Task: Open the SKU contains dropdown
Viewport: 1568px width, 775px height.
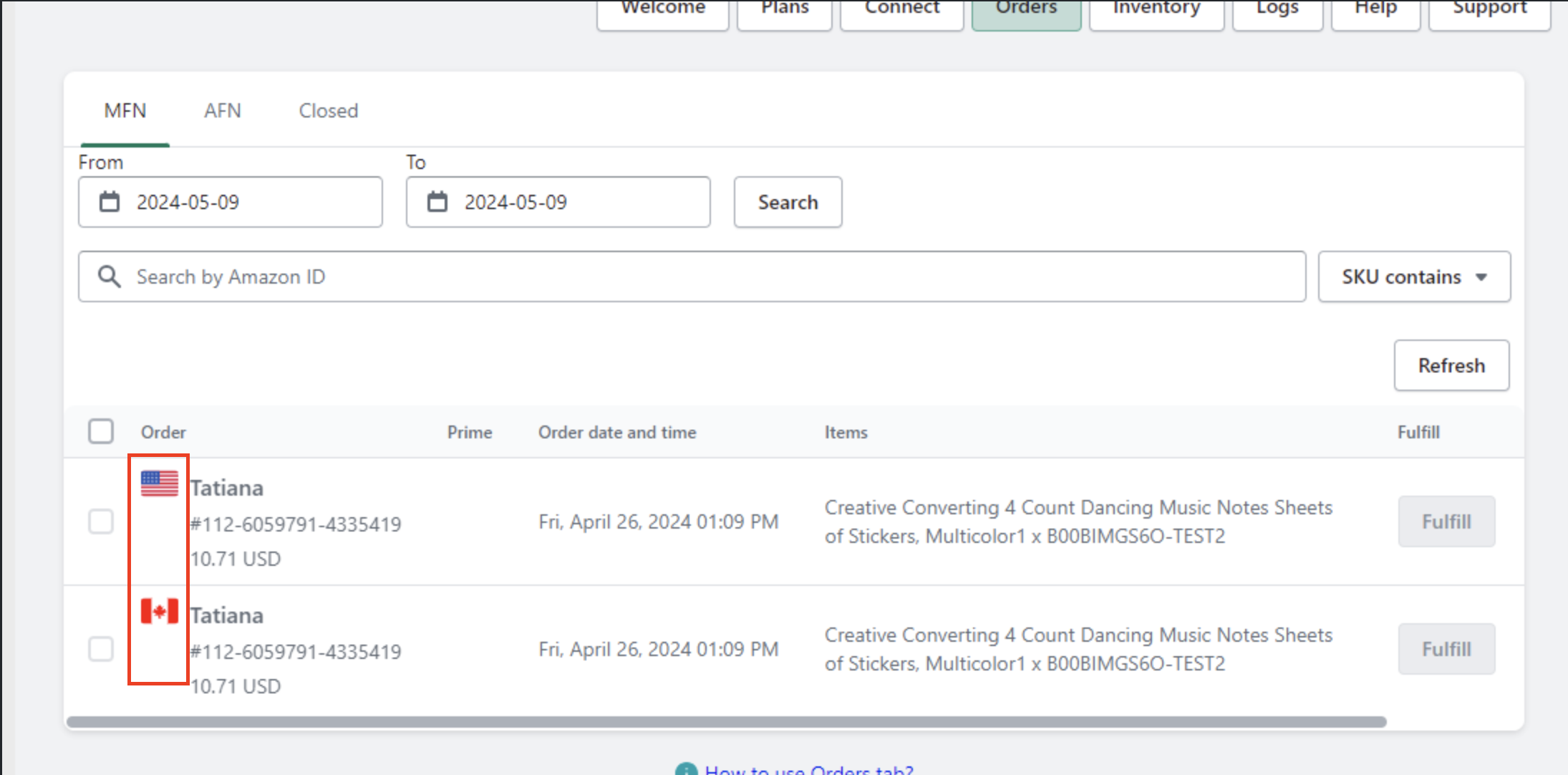Action: coord(1414,276)
